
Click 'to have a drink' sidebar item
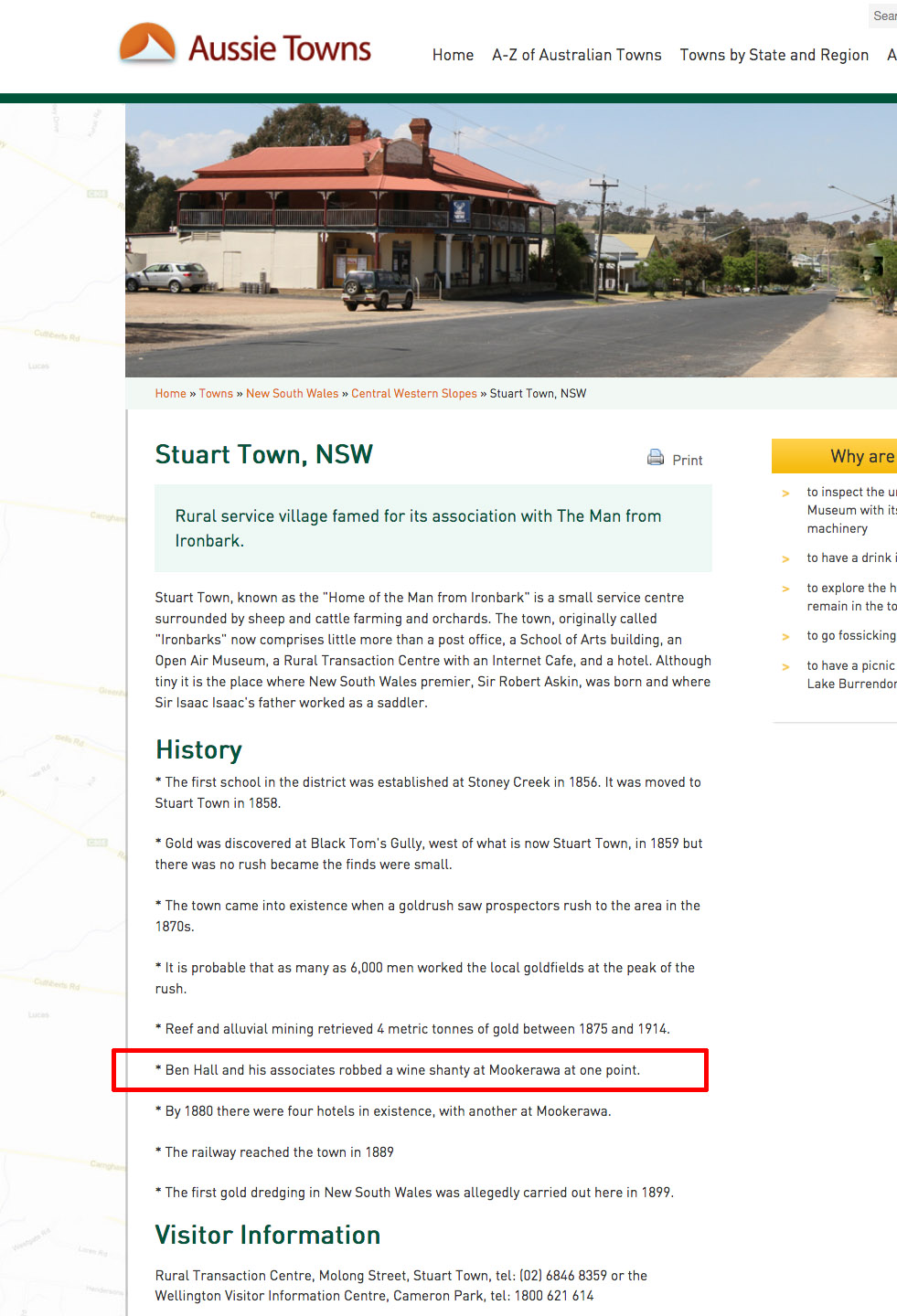(x=851, y=557)
